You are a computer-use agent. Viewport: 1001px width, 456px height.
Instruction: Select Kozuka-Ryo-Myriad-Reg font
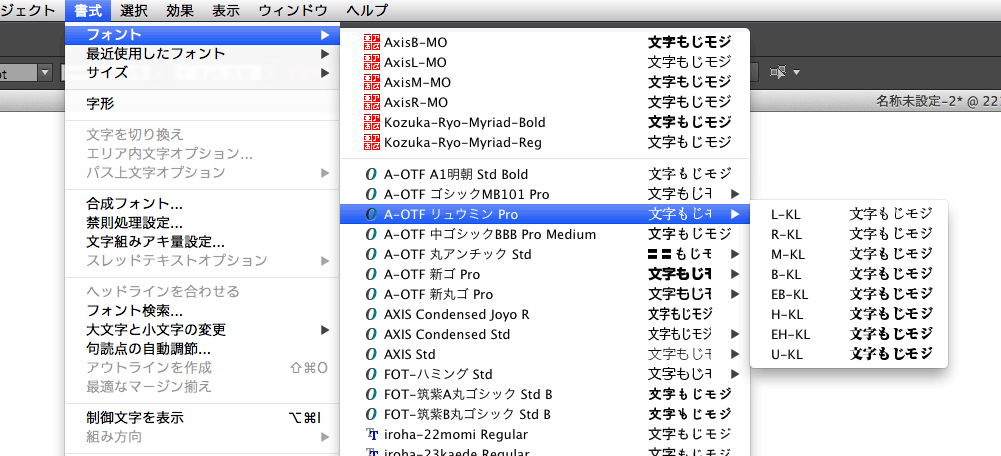click(545, 142)
